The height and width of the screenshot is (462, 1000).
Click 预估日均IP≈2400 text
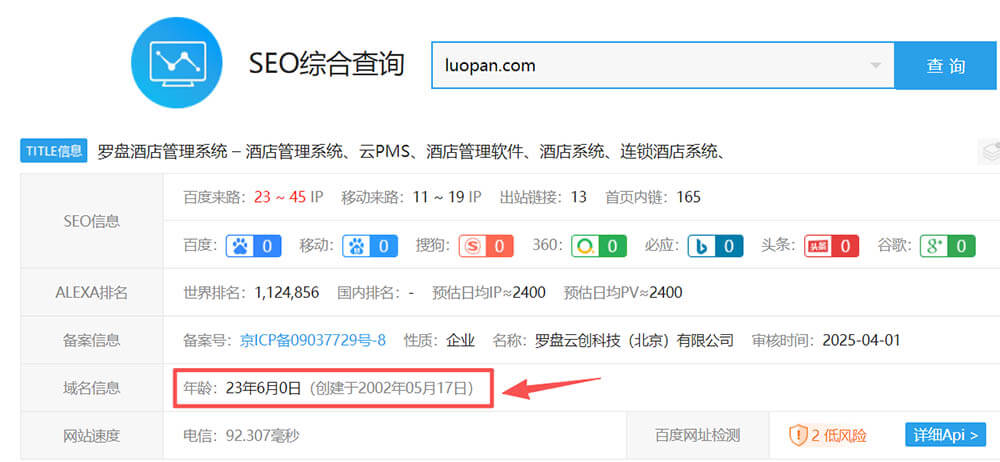pyautogui.click(x=489, y=293)
